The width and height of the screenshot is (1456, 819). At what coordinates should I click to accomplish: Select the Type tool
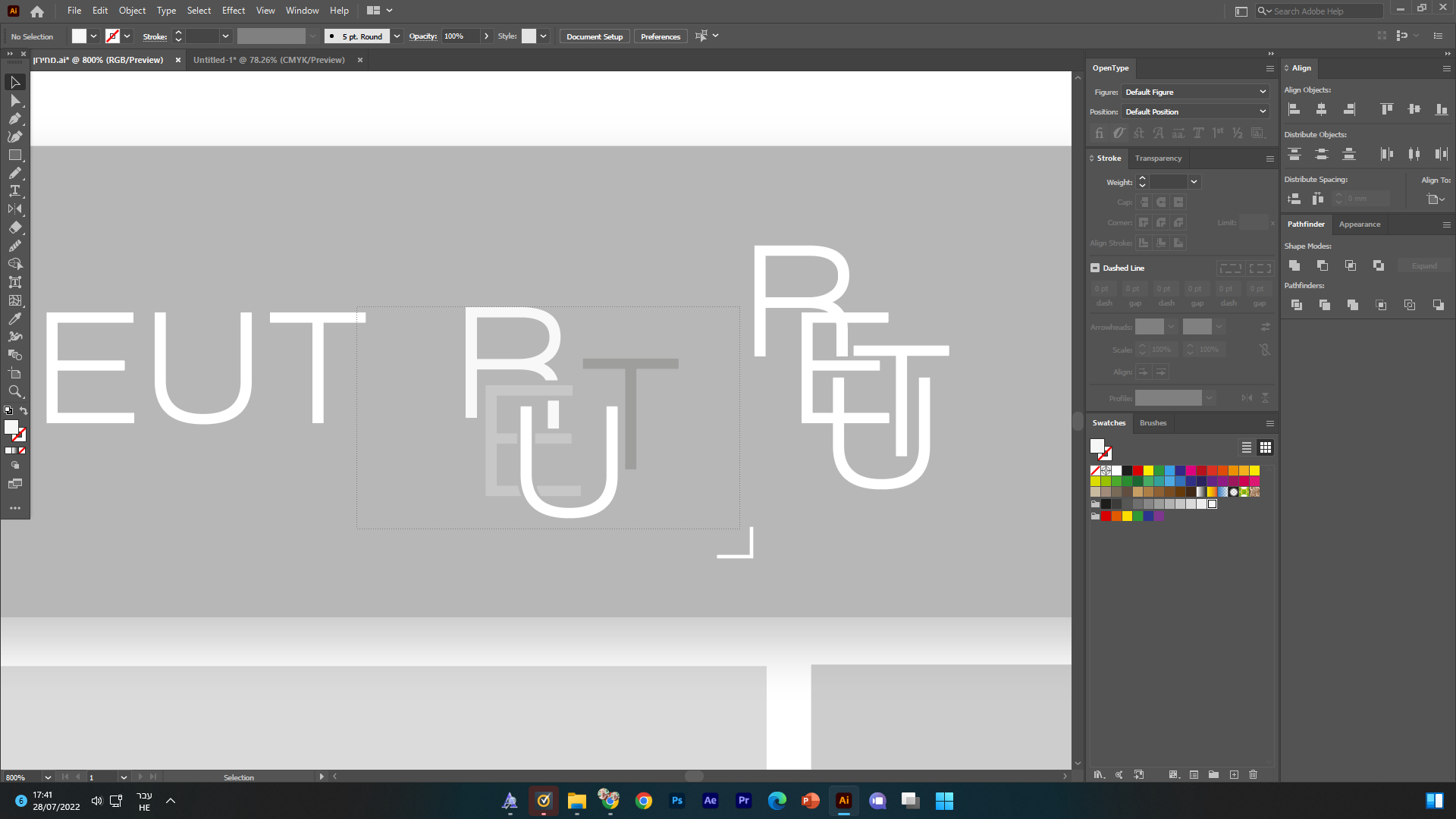(x=14, y=191)
